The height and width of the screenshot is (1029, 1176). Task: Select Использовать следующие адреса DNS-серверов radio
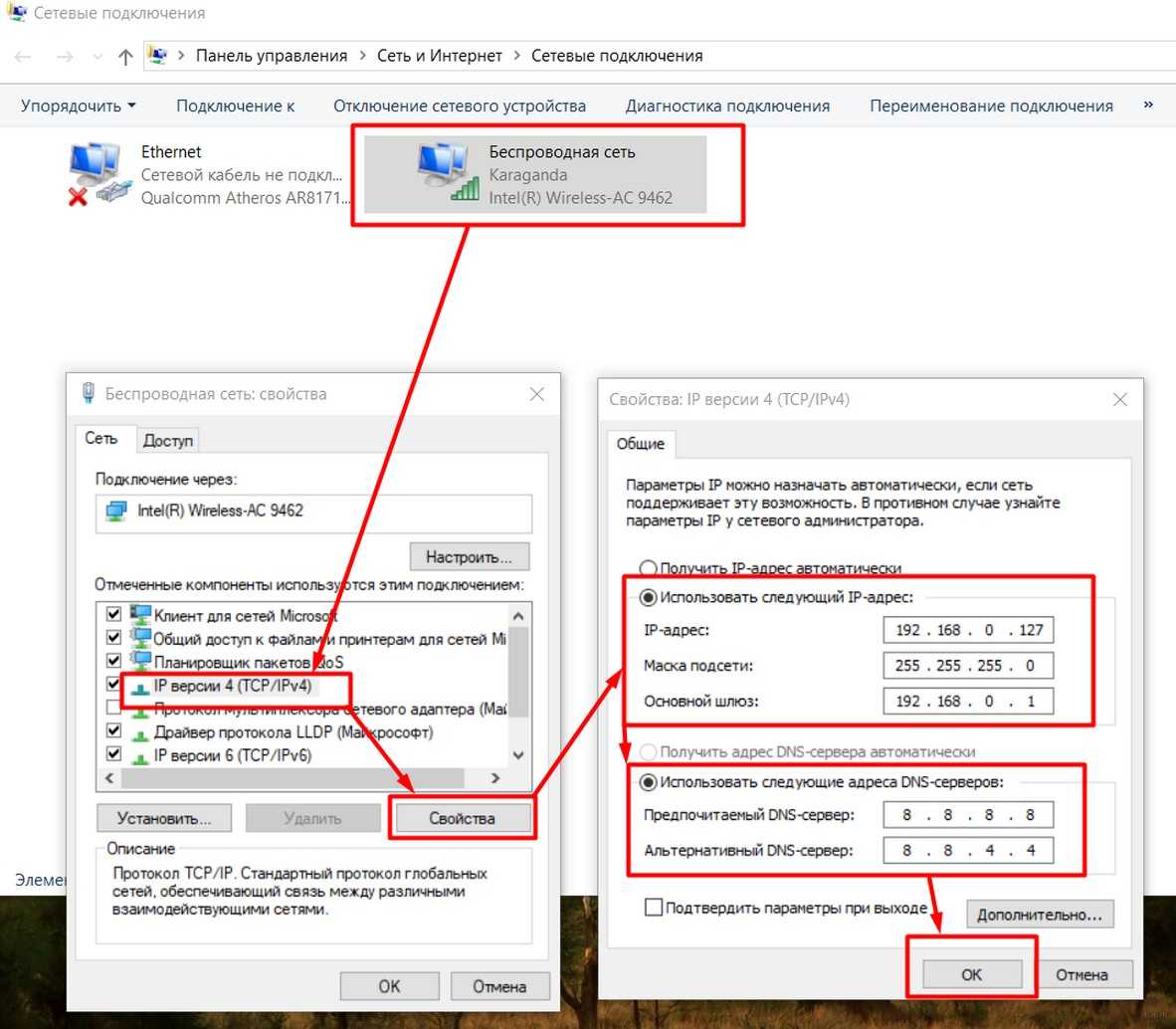click(648, 781)
